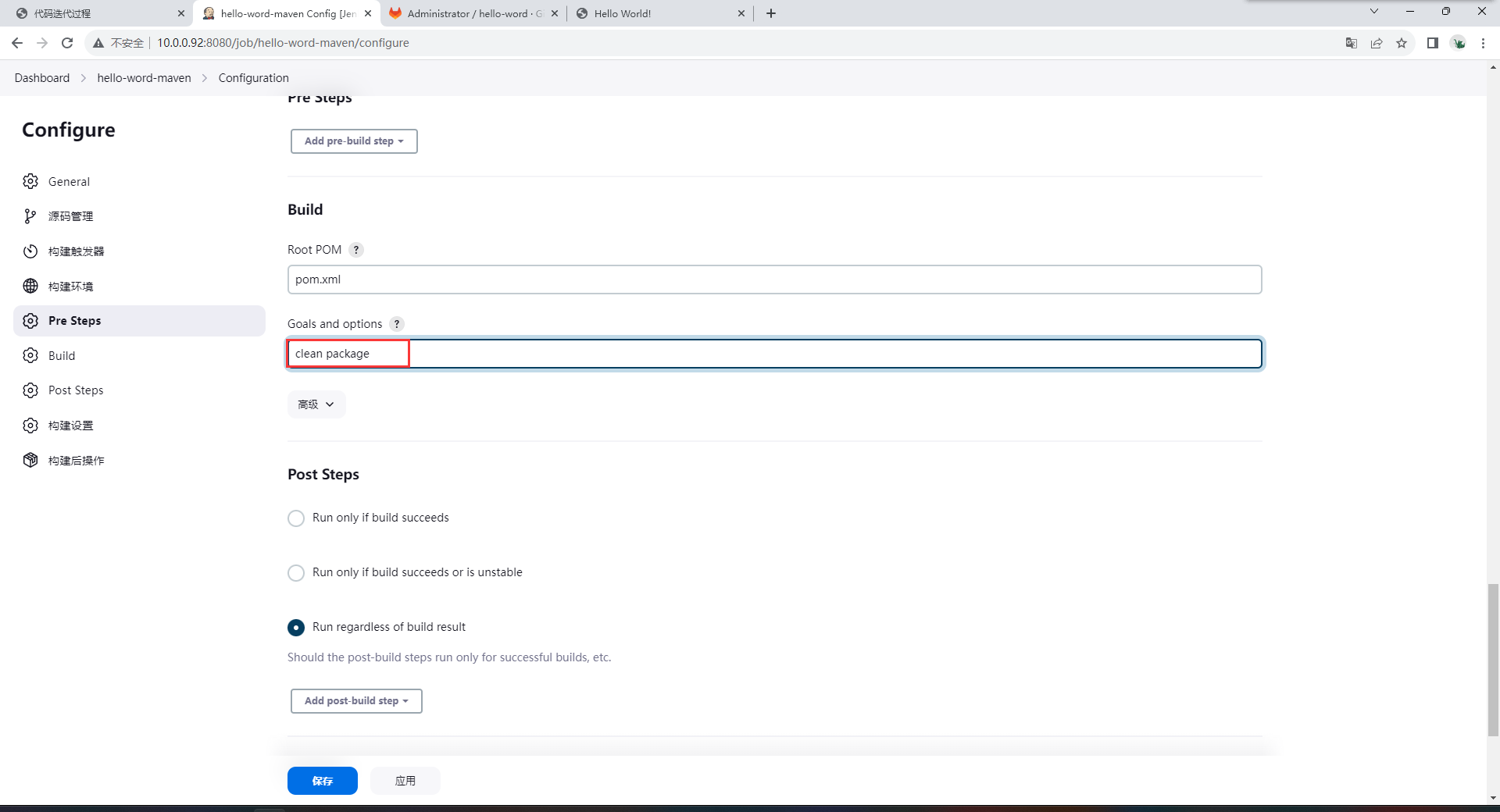Select Run only if build succeeds or unstable
The width and height of the screenshot is (1500, 812).
click(x=296, y=573)
